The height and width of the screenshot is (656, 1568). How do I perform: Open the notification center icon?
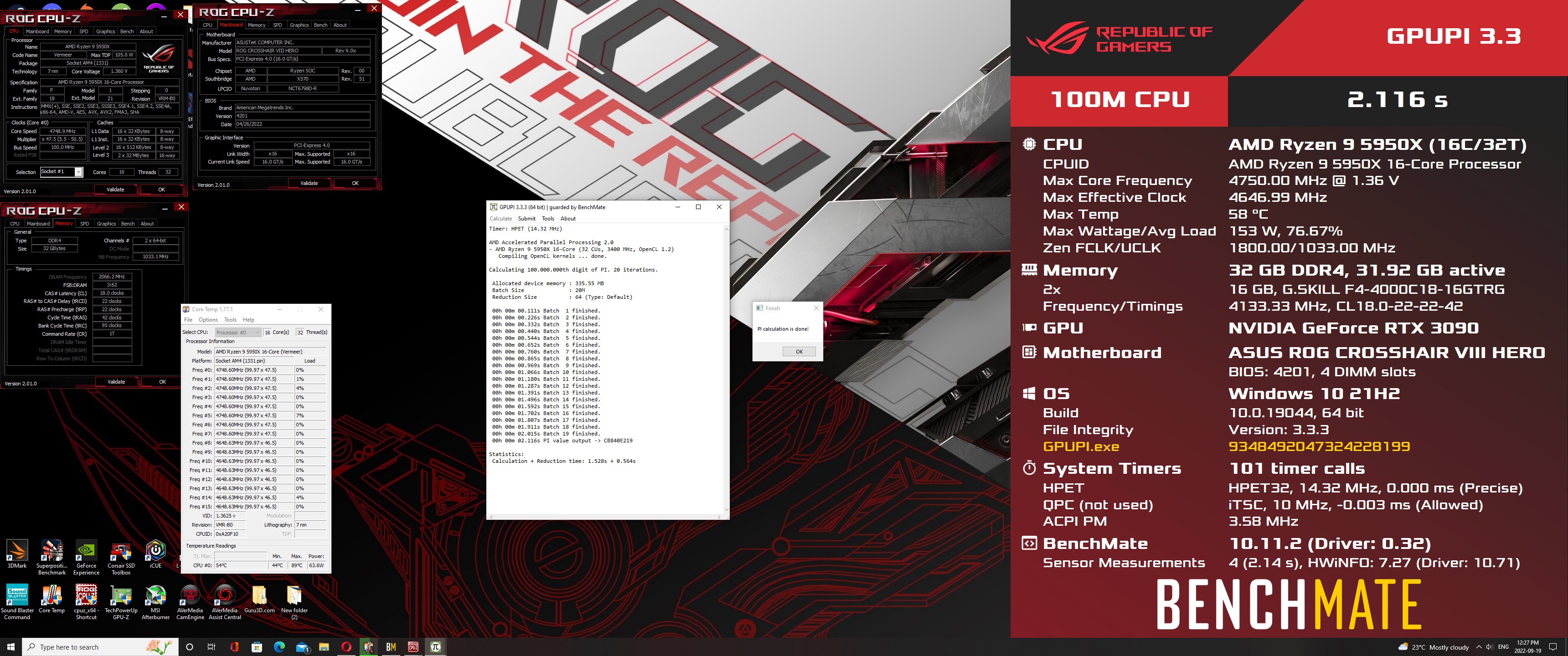coord(1552,647)
